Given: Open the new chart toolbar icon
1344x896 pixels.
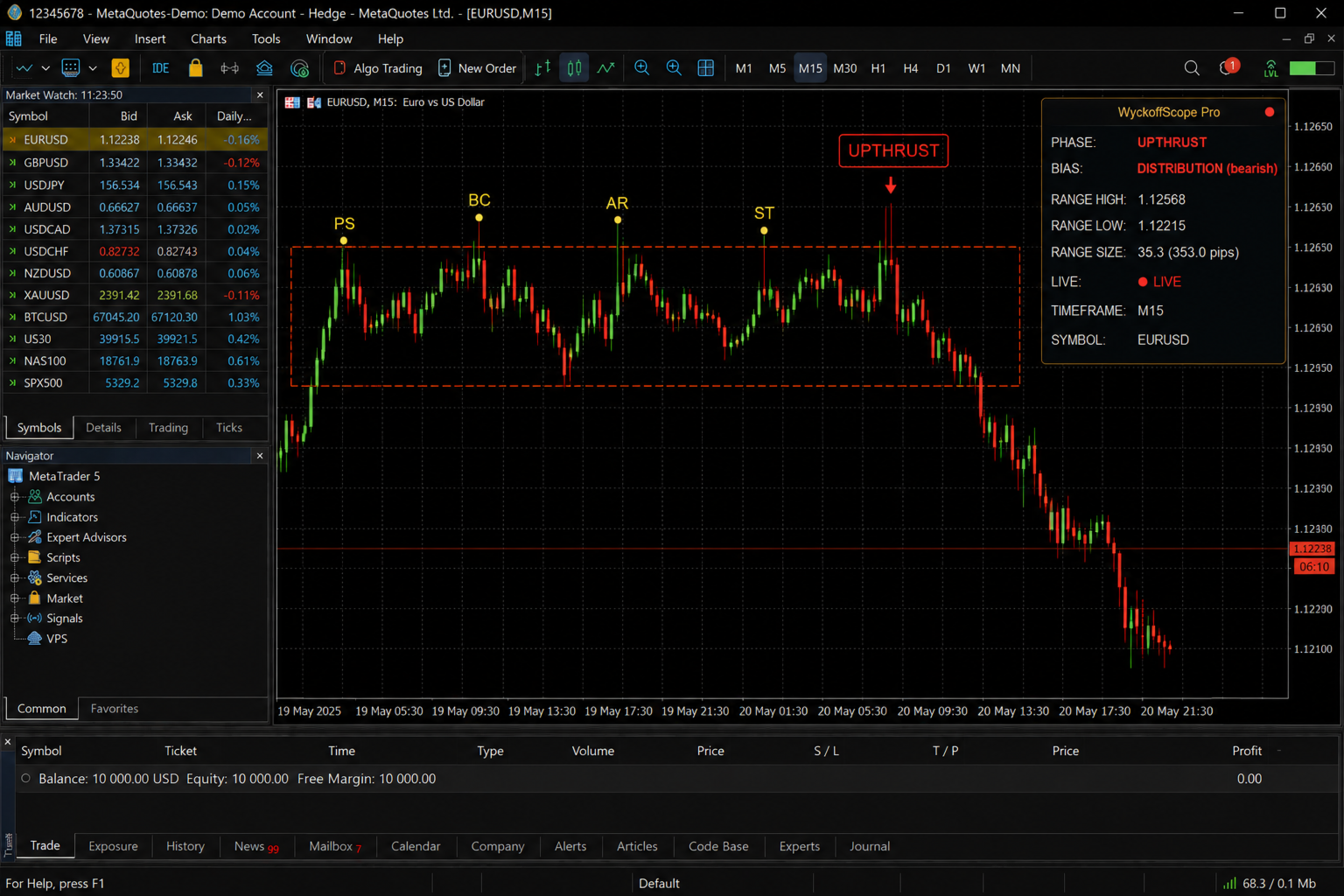Looking at the screenshot, I should [24, 68].
